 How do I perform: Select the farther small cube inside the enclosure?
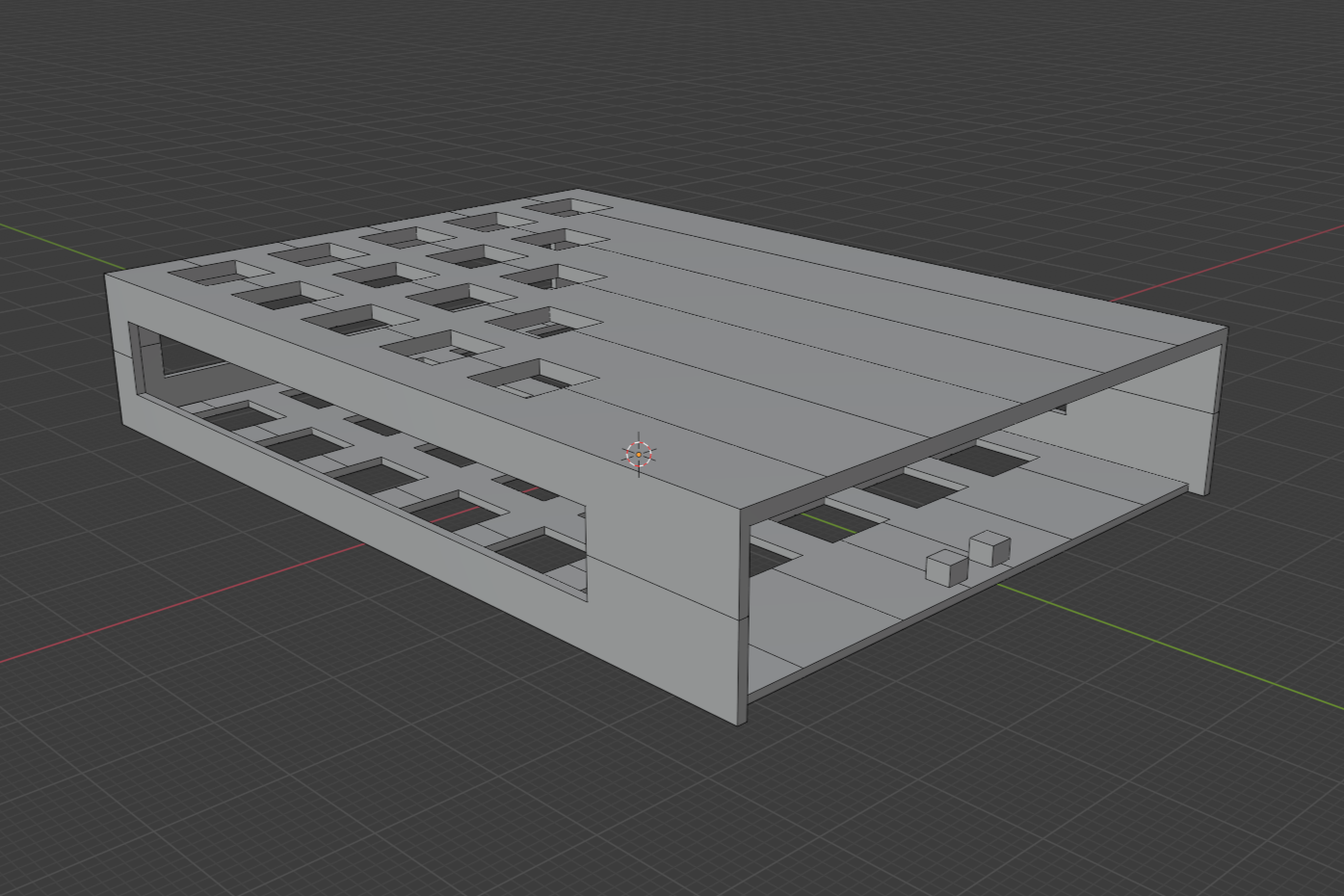989,547
